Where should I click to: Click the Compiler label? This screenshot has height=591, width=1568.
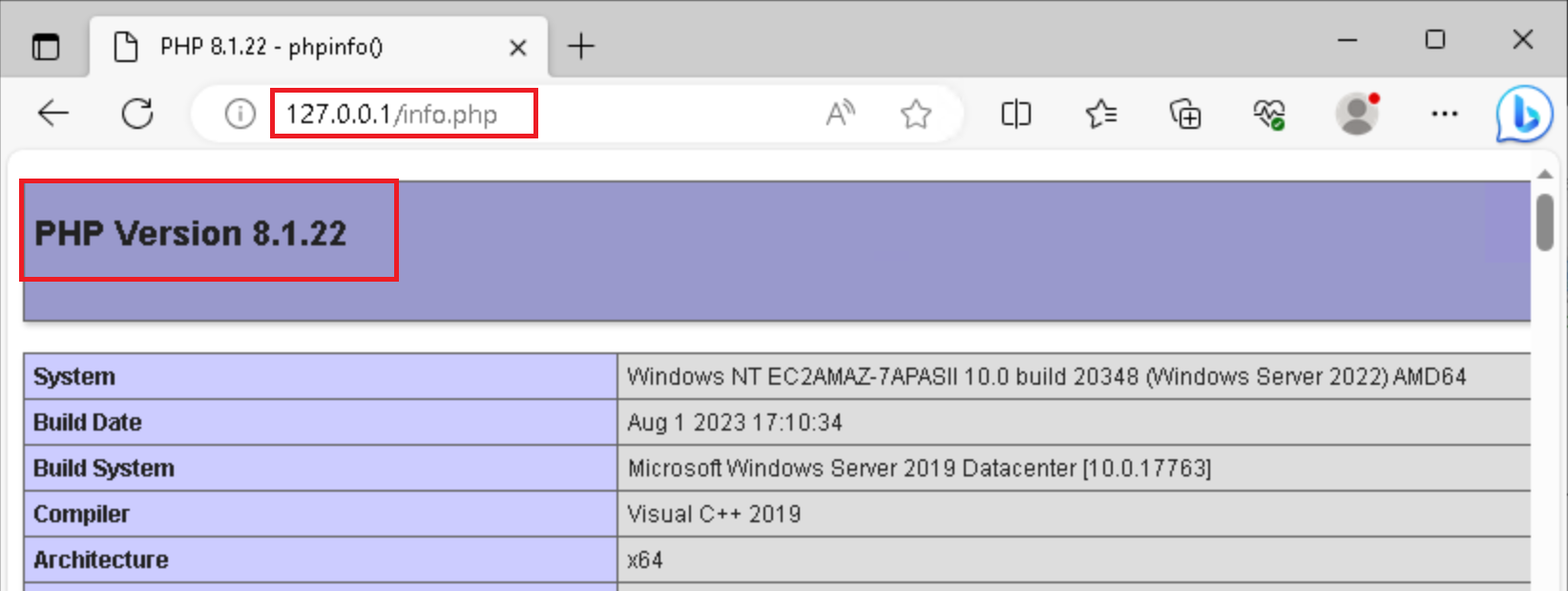pyautogui.click(x=81, y=515)
